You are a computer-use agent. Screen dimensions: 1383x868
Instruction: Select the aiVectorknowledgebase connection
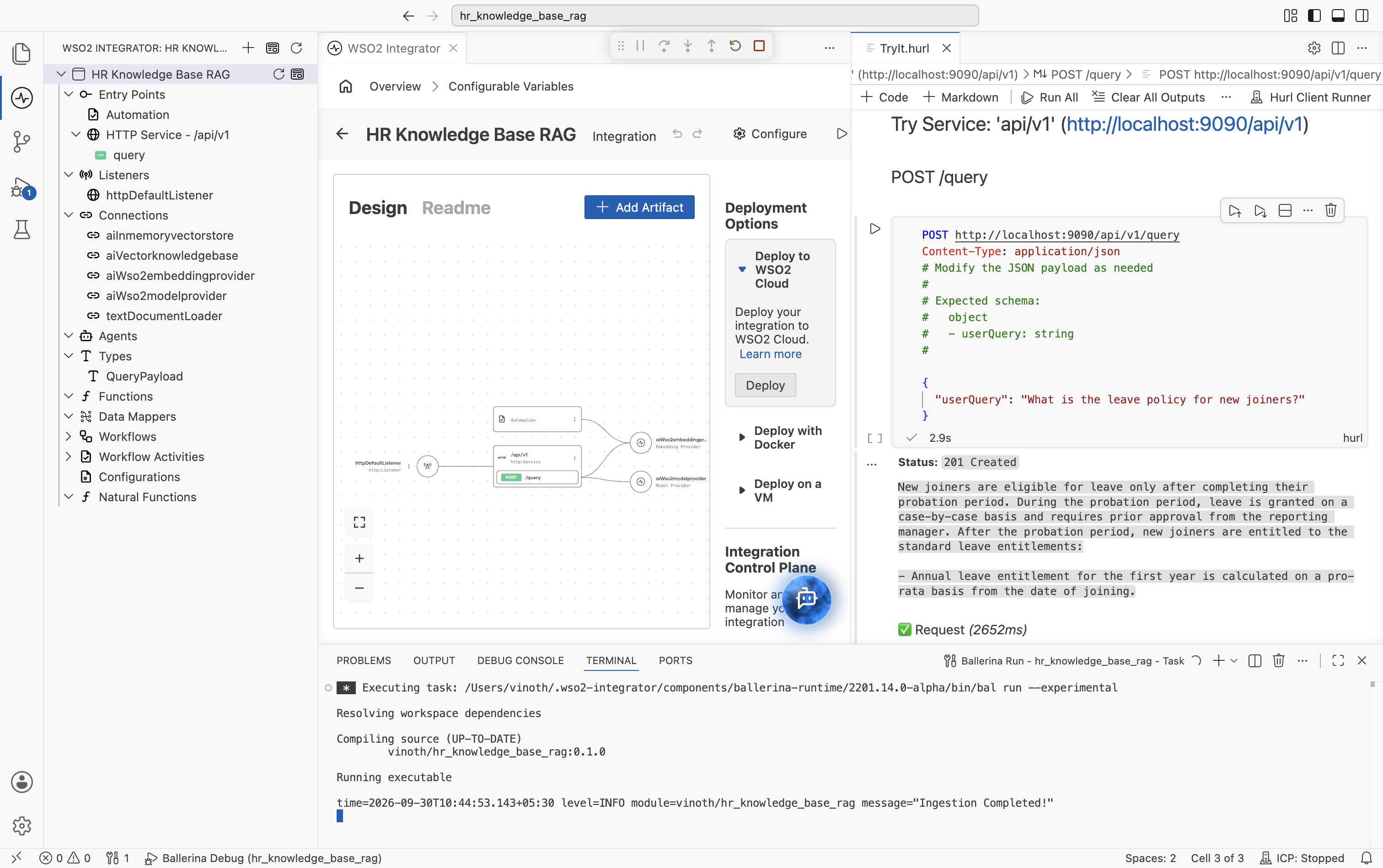pyautogui.click(x=172, y=256)
